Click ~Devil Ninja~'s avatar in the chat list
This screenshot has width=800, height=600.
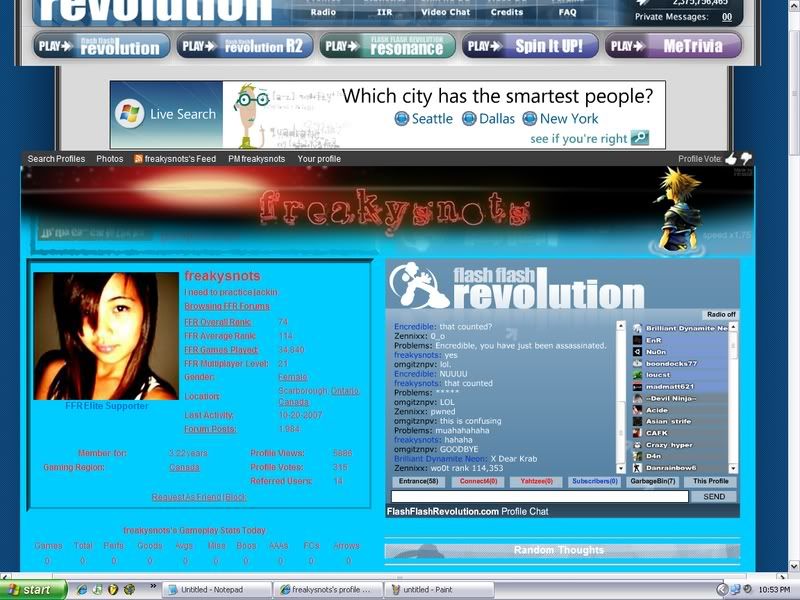tap(637, 398)
